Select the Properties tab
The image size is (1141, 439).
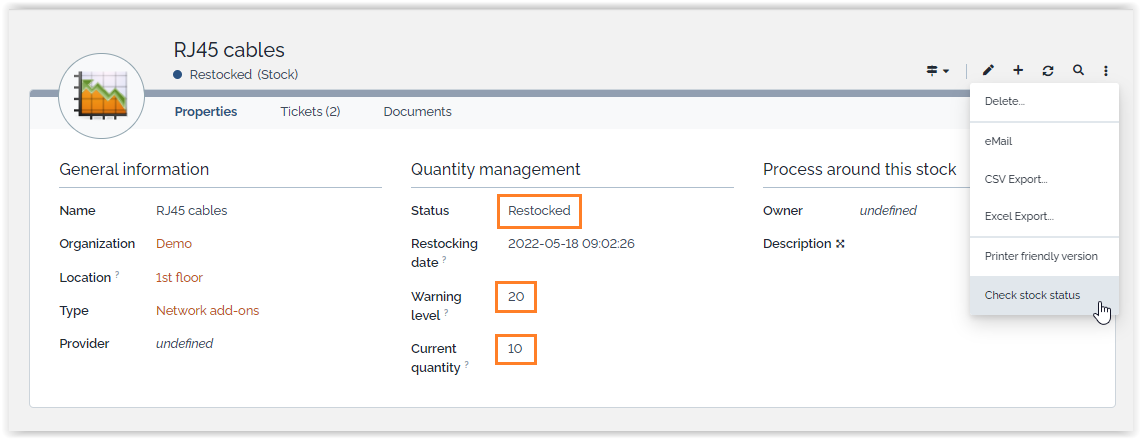point(206,112)
